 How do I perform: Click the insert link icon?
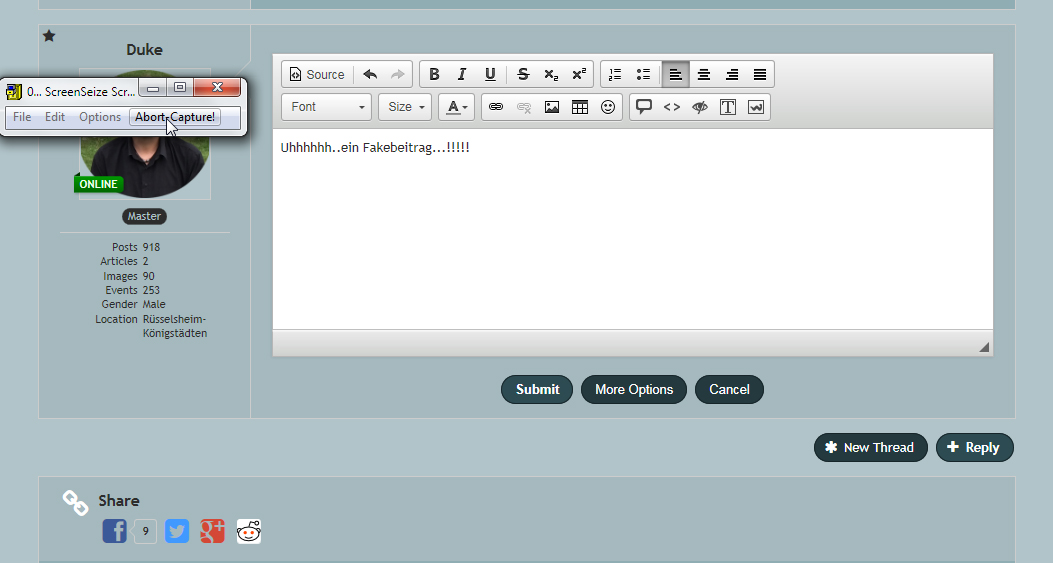[x=496, y=107]
